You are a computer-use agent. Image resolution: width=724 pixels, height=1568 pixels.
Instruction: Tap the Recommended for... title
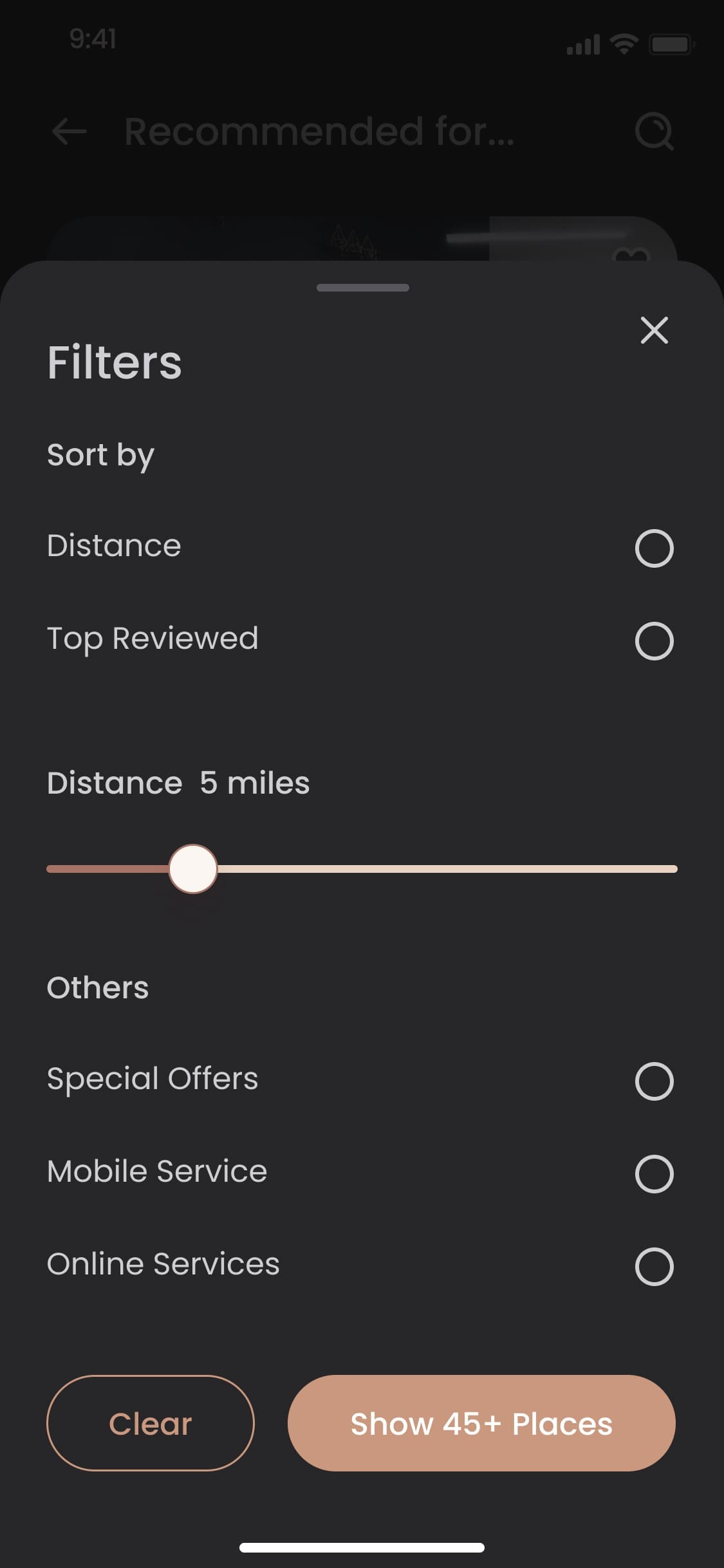(320, 131)
